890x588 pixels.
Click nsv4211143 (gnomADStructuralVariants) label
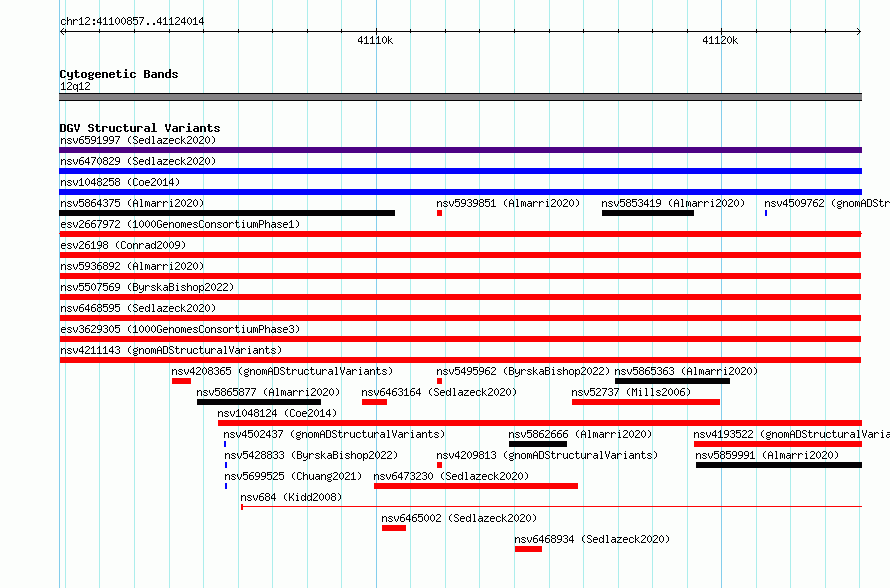click(171, 350)
